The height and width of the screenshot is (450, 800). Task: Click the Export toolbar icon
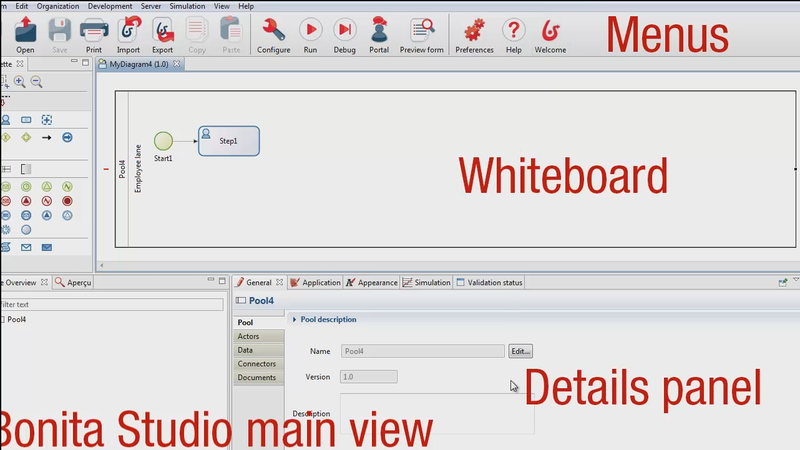tap(162, 32)
